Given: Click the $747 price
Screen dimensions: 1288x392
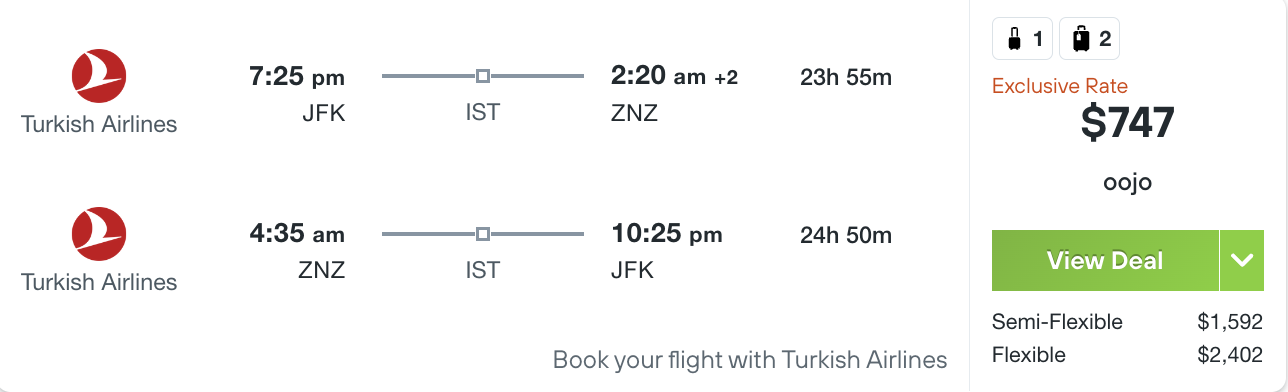Looking at the screenshot, I should 1127,122.
